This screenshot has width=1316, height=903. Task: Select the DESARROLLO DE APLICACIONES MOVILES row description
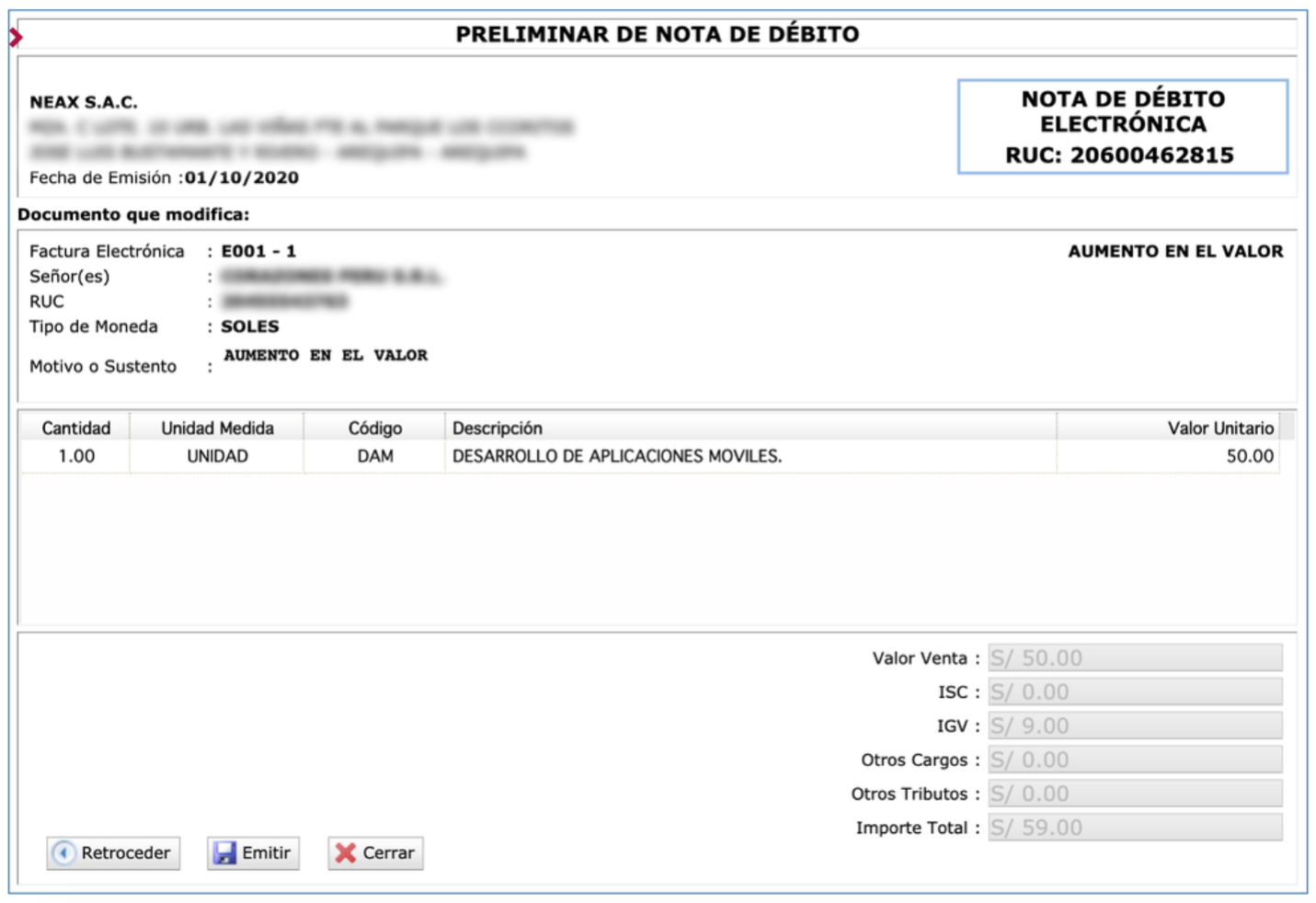617,457
